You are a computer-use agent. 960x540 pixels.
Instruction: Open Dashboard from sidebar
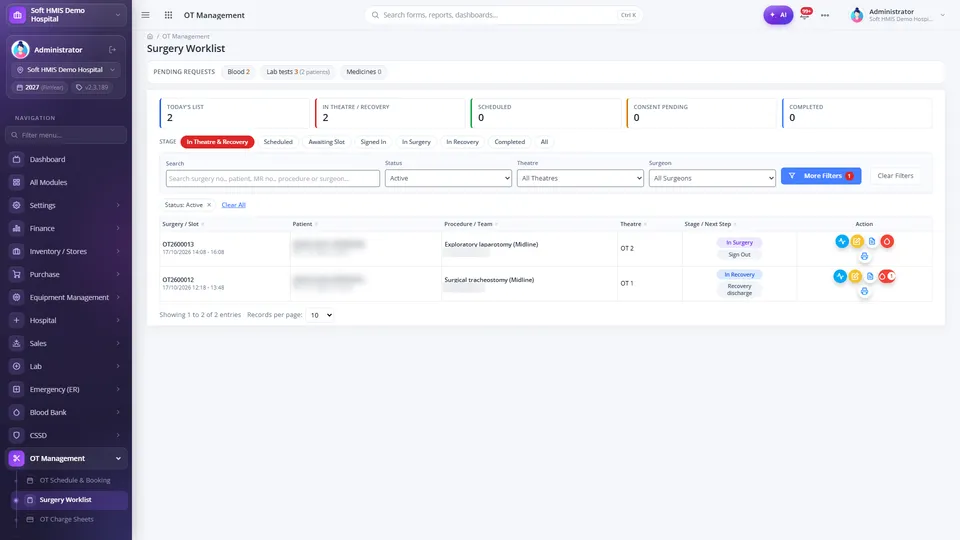pos(66,159)
